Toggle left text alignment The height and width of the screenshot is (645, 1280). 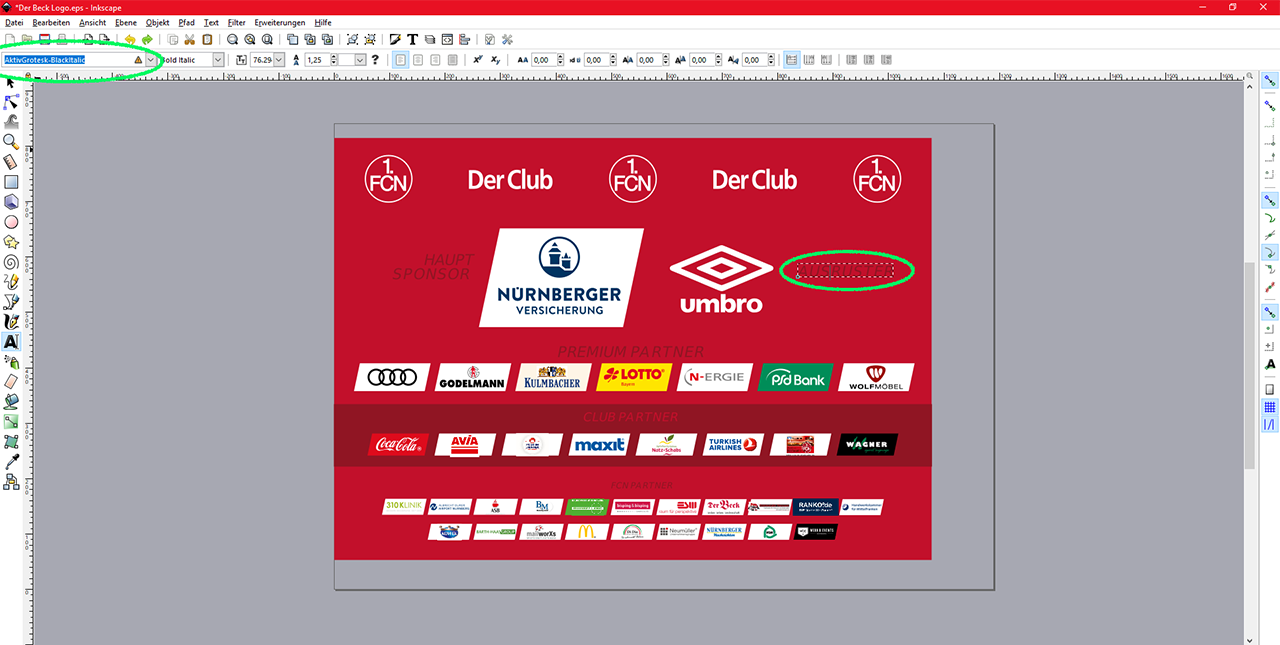point(401,60)
